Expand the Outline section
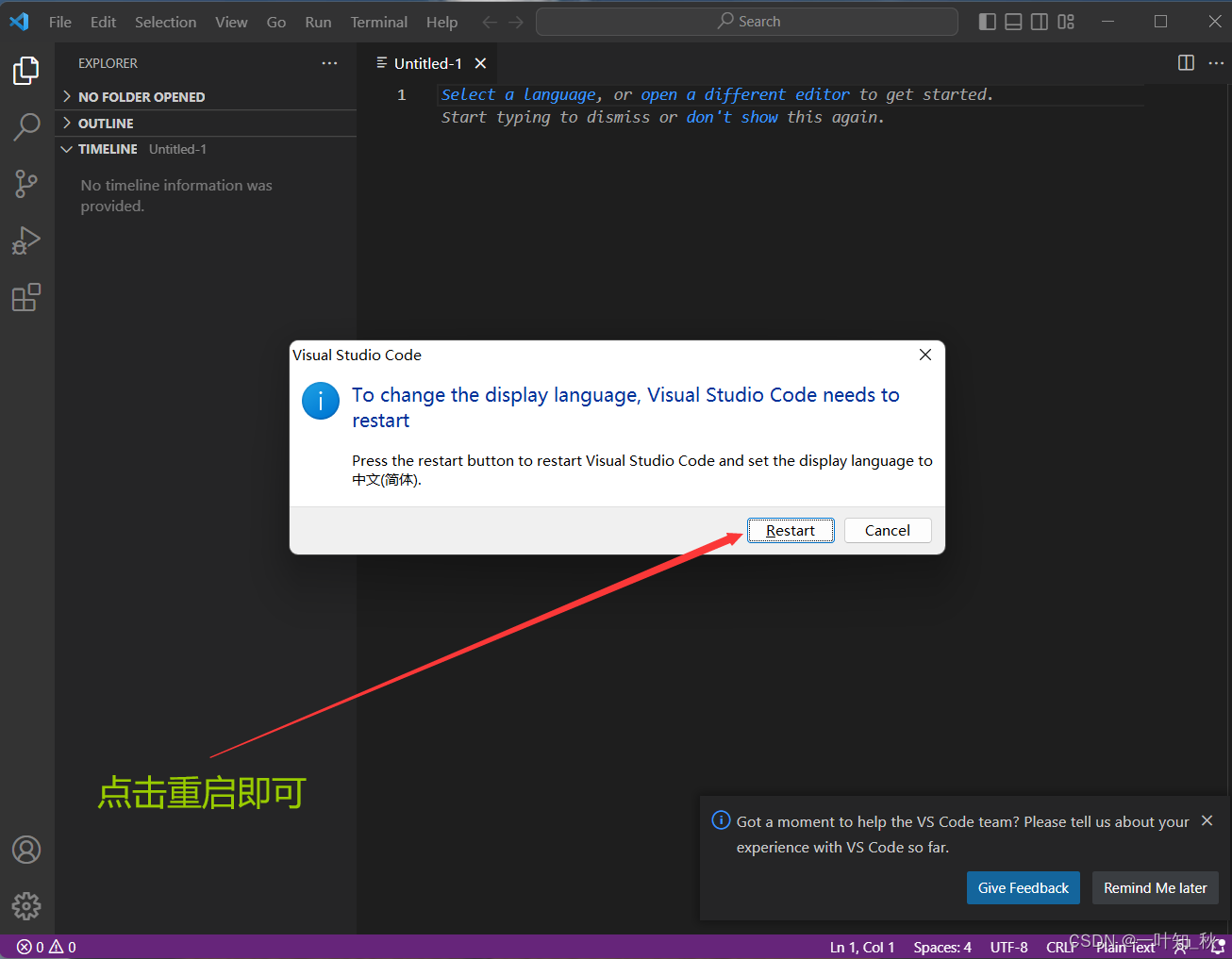The height and width of the screenshot is (959, 1232). (x=206, y=124)
